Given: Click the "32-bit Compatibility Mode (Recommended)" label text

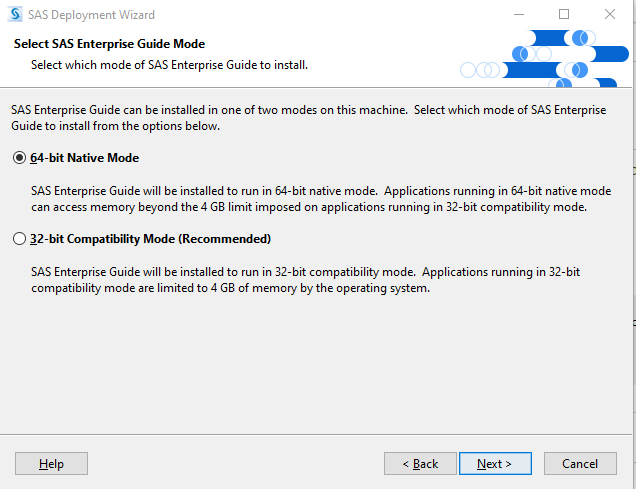Looking at the screenshot, I should 151,239.
